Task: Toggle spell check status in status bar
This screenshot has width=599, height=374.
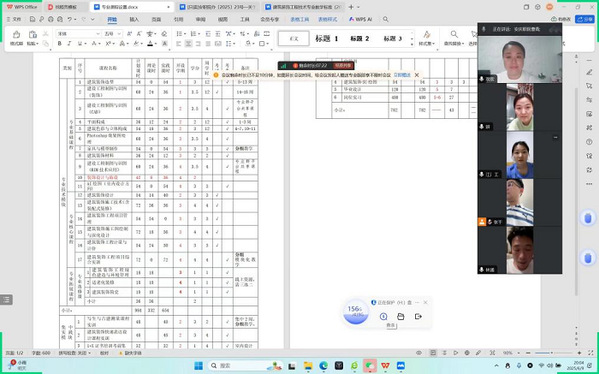Action: click(75, 353)
